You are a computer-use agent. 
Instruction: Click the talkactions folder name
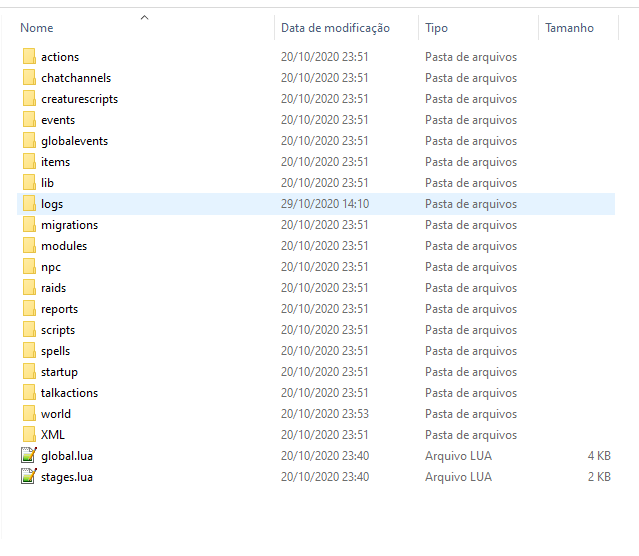[69, 393]
